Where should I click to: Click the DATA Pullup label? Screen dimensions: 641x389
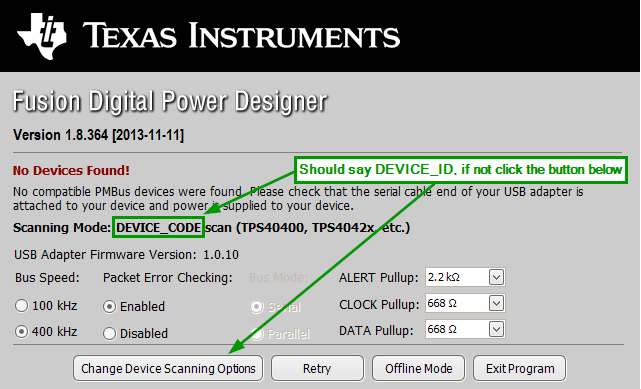click(376, 331)
